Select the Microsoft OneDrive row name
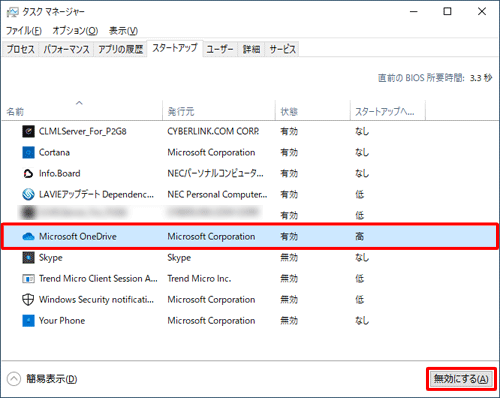500x398 pixels. click(78, 236)
